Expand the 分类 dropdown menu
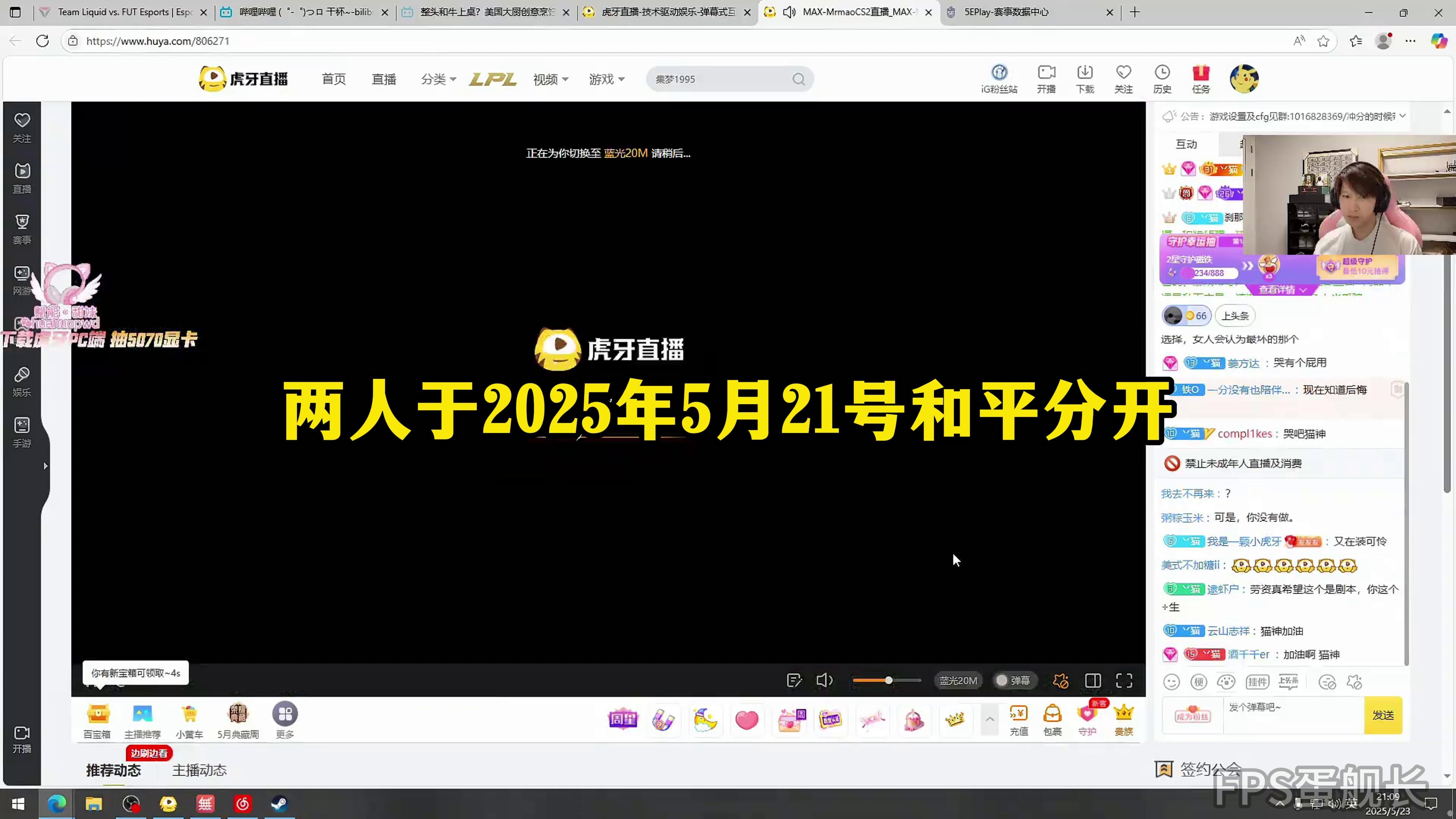 (438, 79)
